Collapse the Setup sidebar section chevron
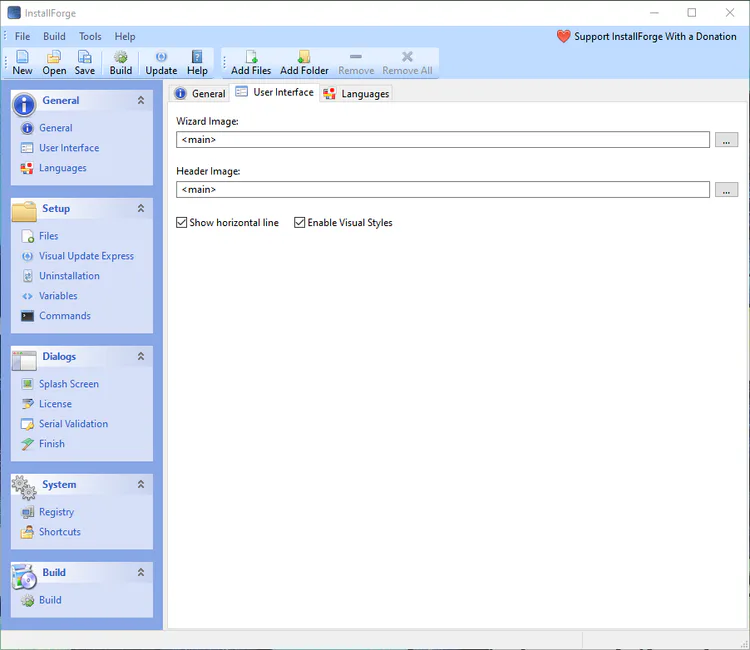 [141, 208]
